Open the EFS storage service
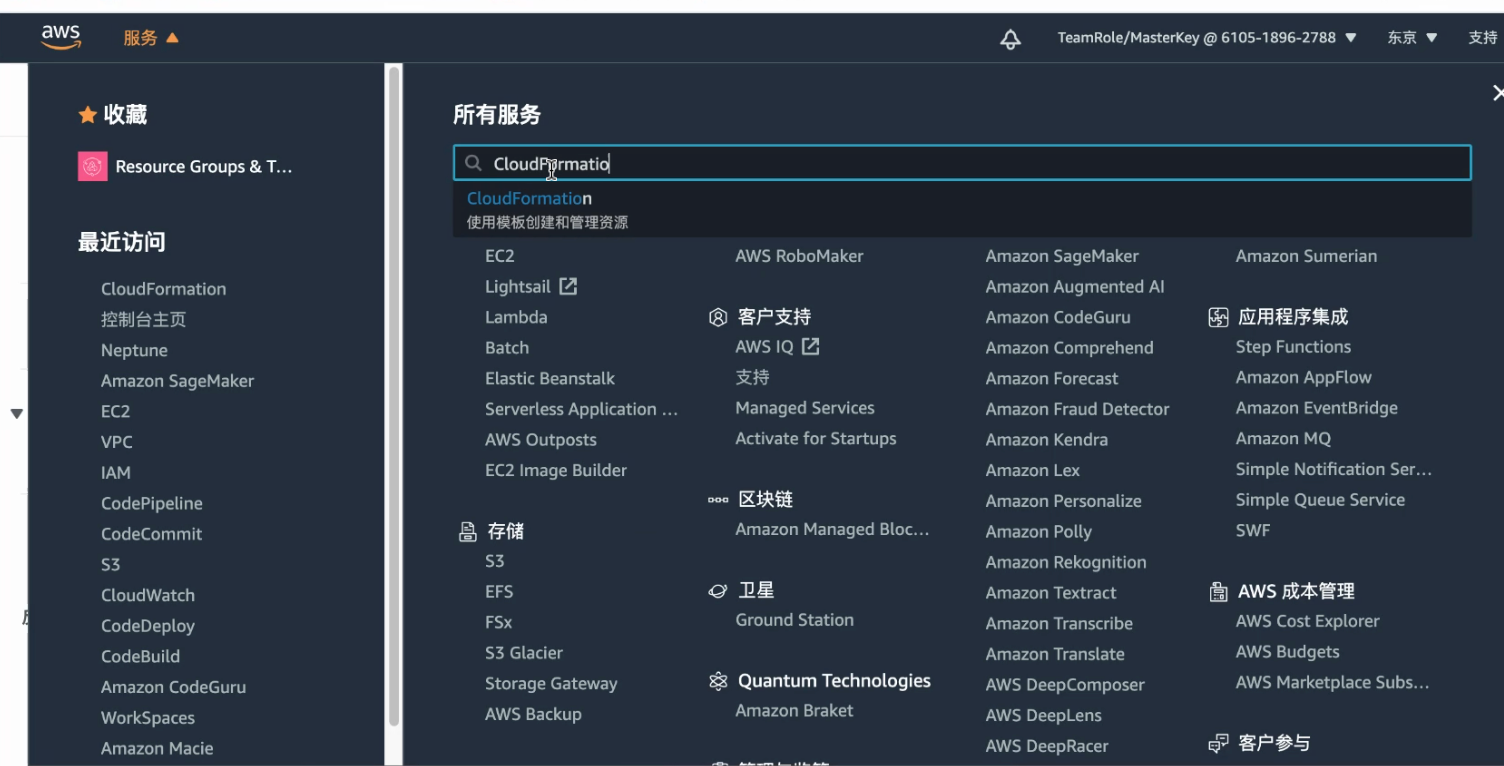Image resolution: width=1504 pixels, height=766 pixels. [498, 592]
